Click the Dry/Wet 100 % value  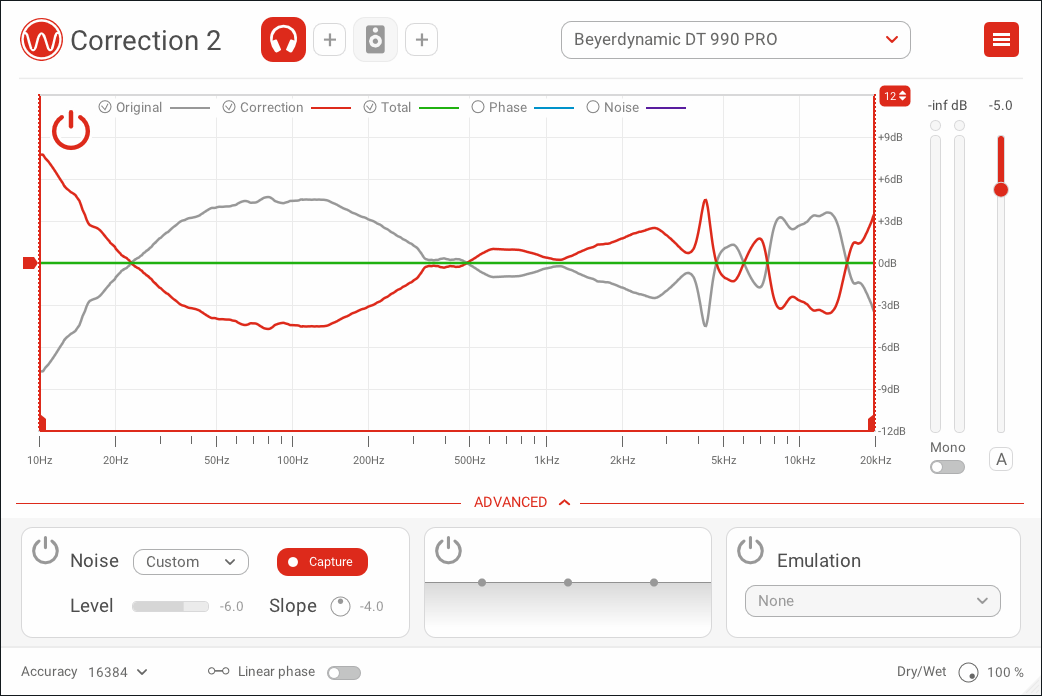tap(1005, 673)
